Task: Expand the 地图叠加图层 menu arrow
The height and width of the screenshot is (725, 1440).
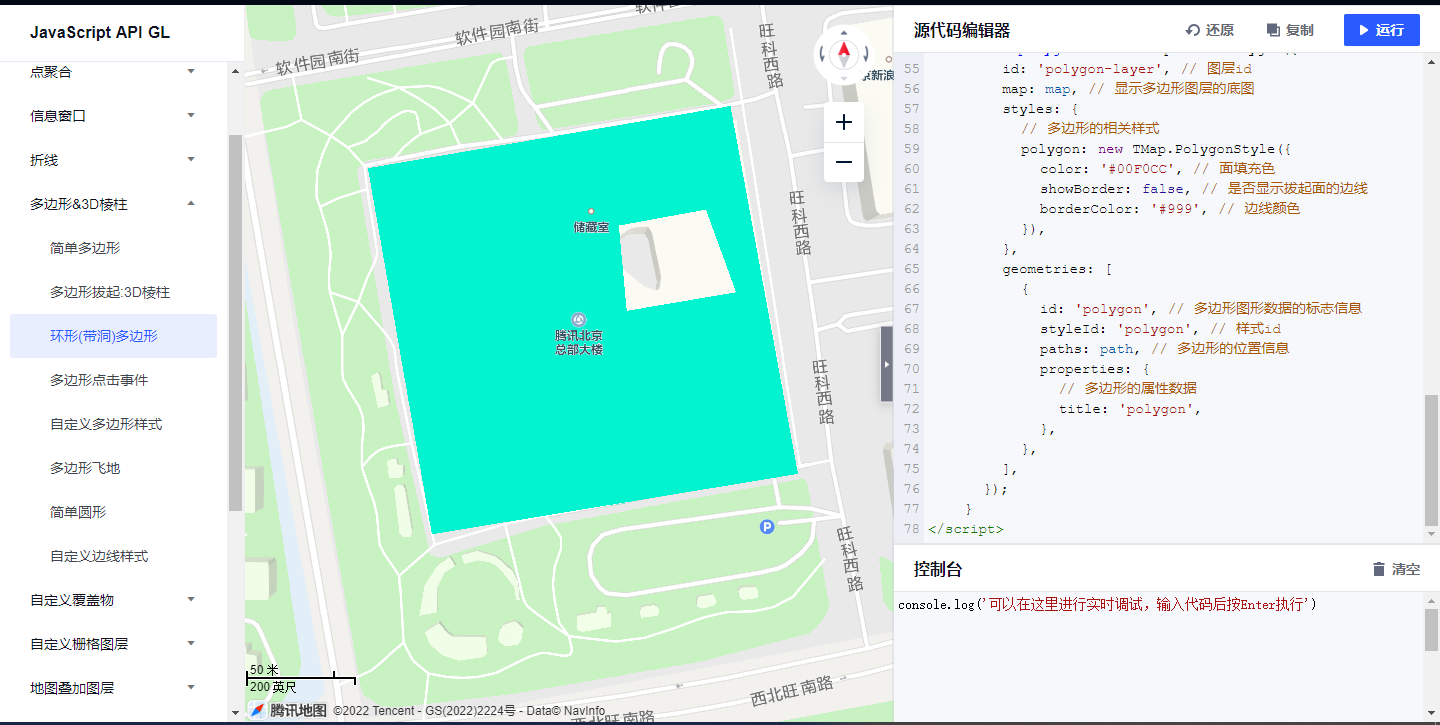Action: tap(191, 687)
